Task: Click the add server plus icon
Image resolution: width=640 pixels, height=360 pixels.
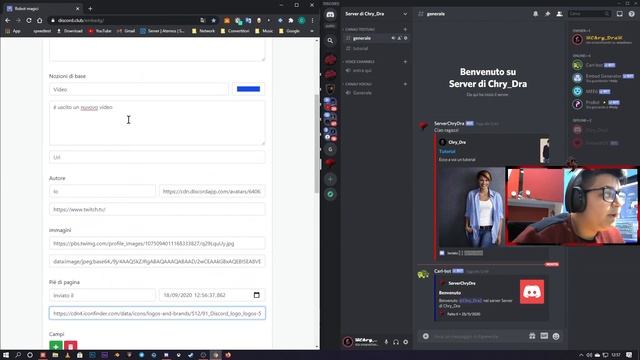Action: (330, 179)
